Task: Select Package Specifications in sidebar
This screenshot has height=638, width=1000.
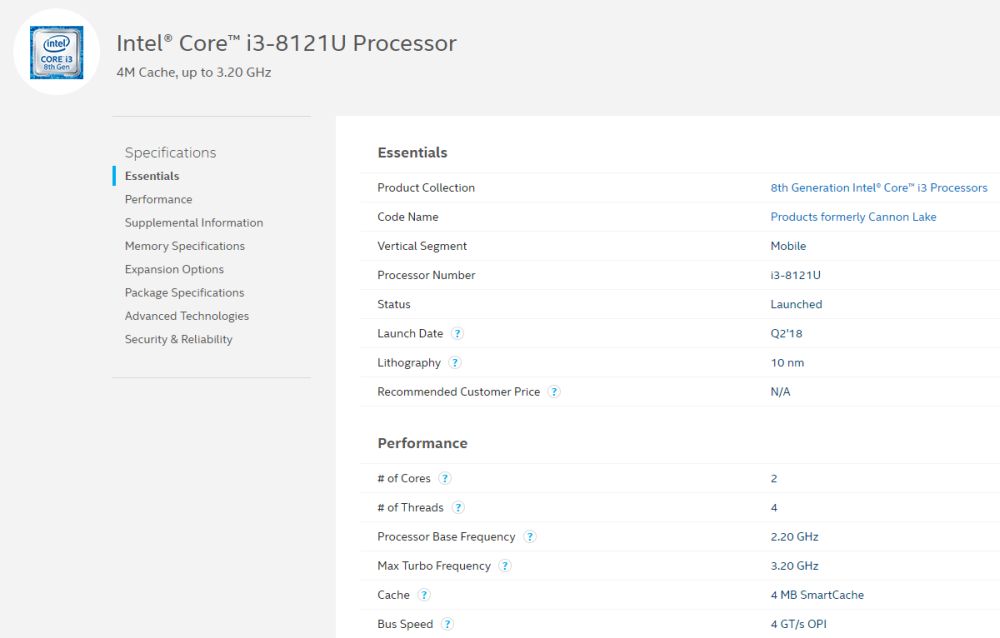Action: [184, 292]
